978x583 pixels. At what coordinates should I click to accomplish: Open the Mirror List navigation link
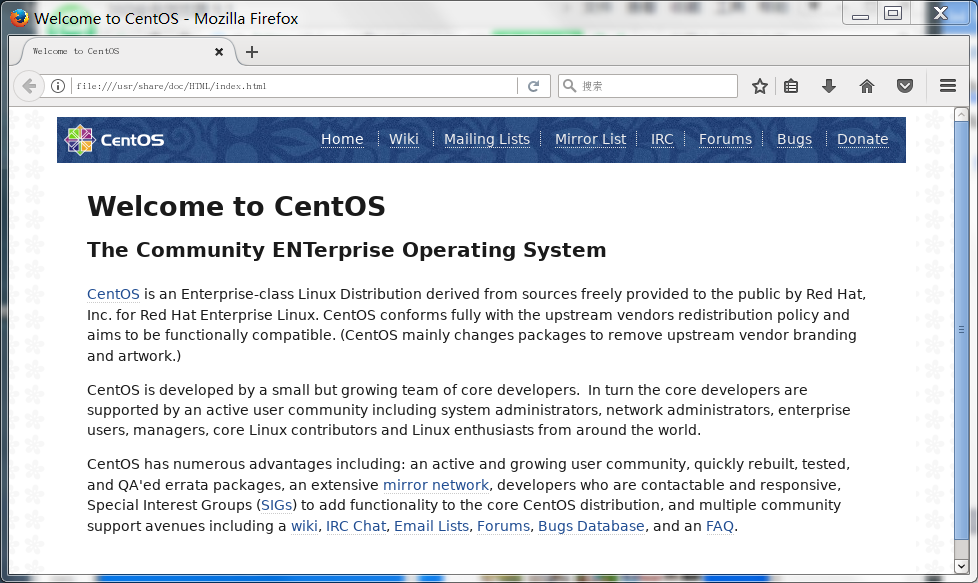click(590, 139)
